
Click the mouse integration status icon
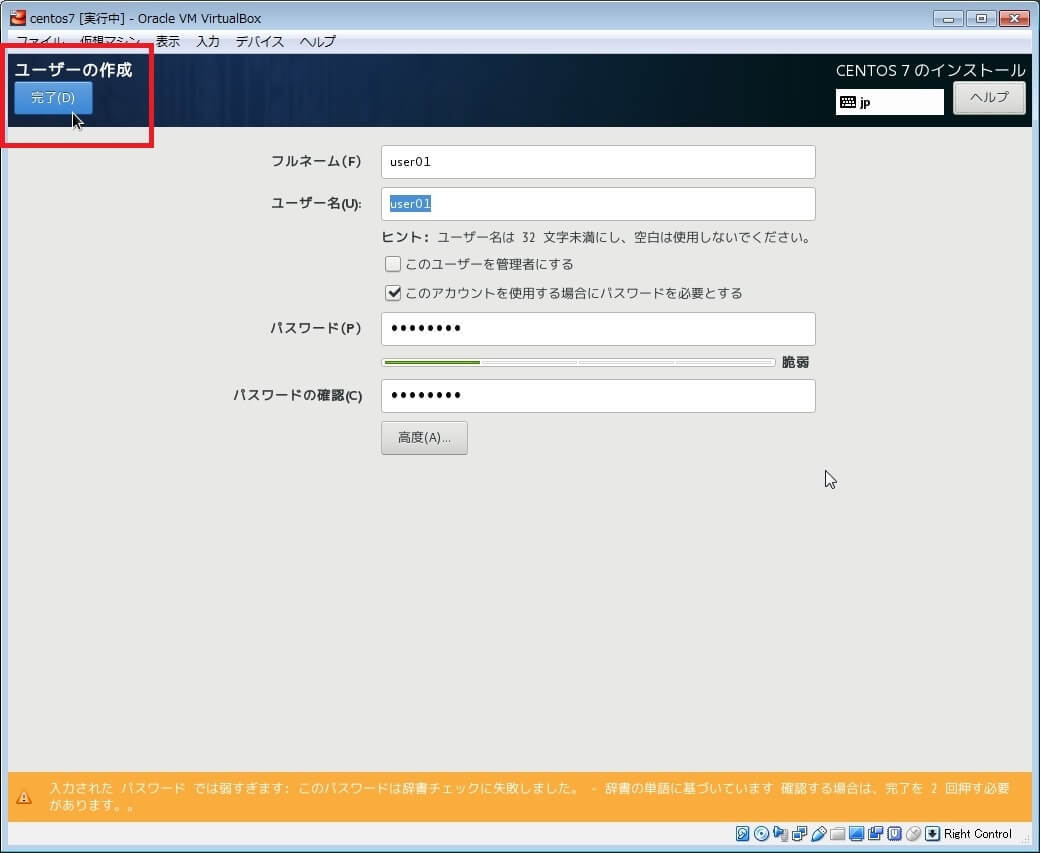[x=913, y=834]
